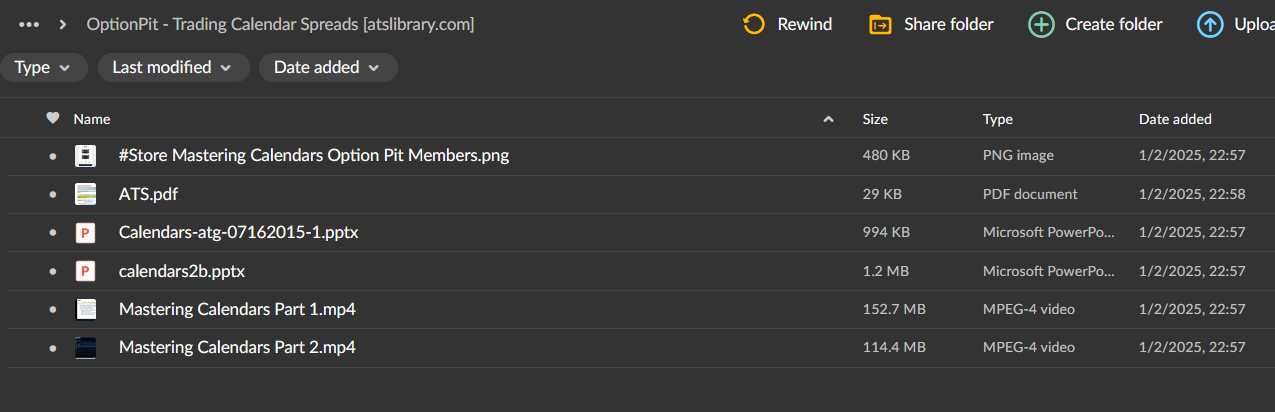
Task: Open the Type filter dropdown
Action: click(x=43, y=68)
